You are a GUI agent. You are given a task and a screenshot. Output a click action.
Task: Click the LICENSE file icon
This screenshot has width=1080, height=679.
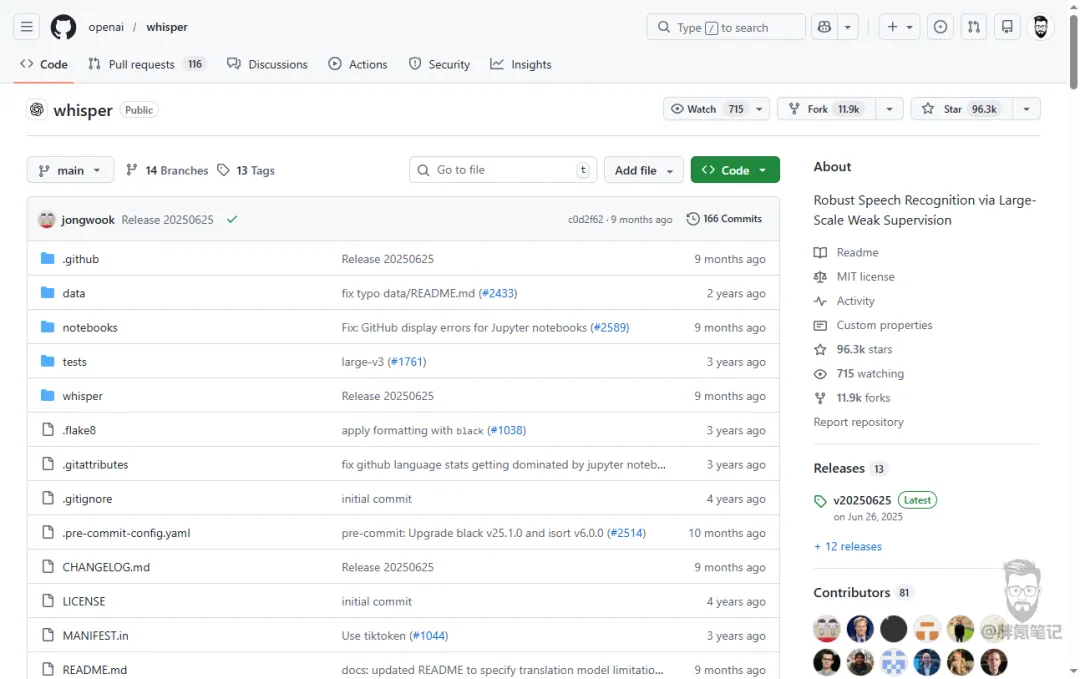[x=48, y=600]
